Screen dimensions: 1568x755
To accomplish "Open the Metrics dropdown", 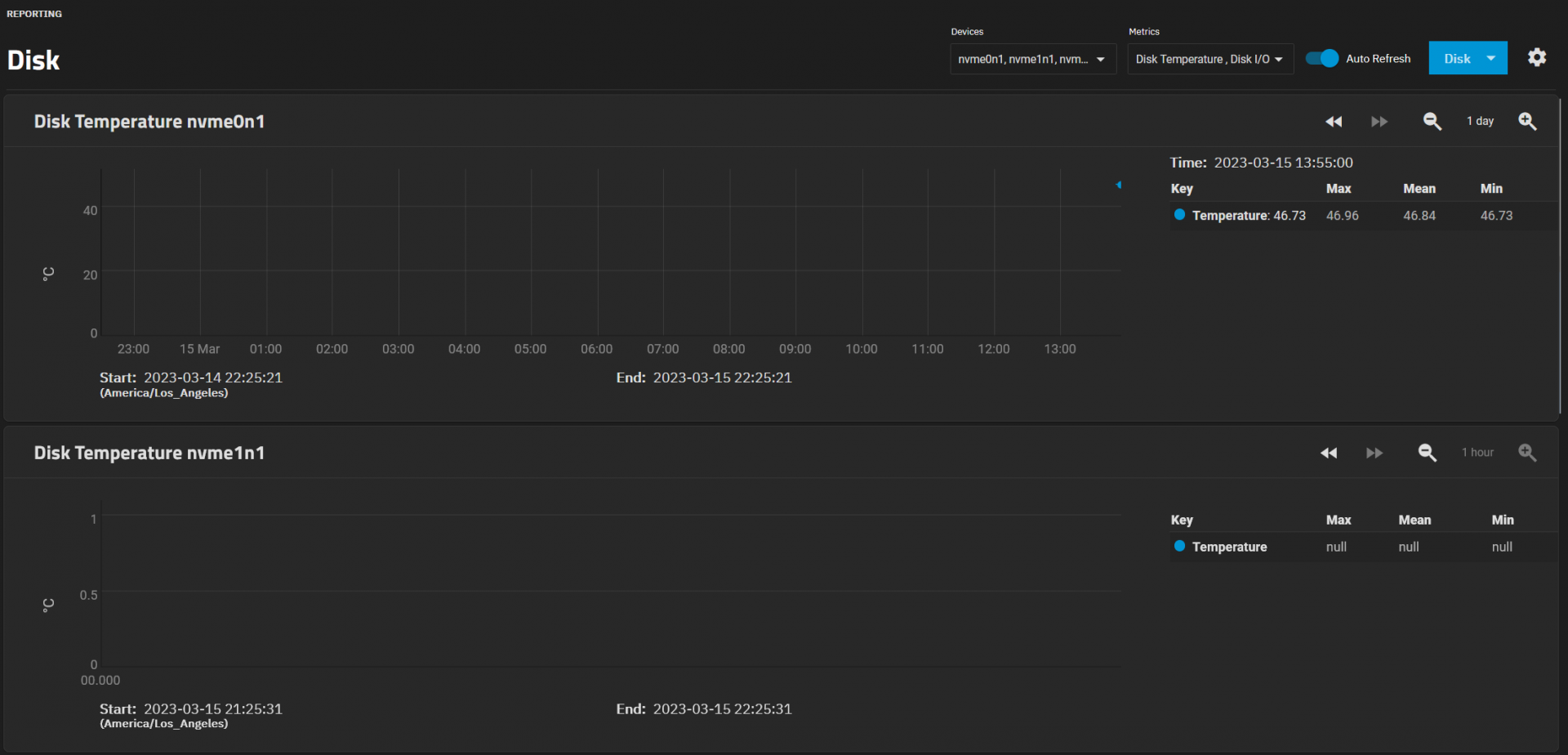I will [x=1210, y=59].
